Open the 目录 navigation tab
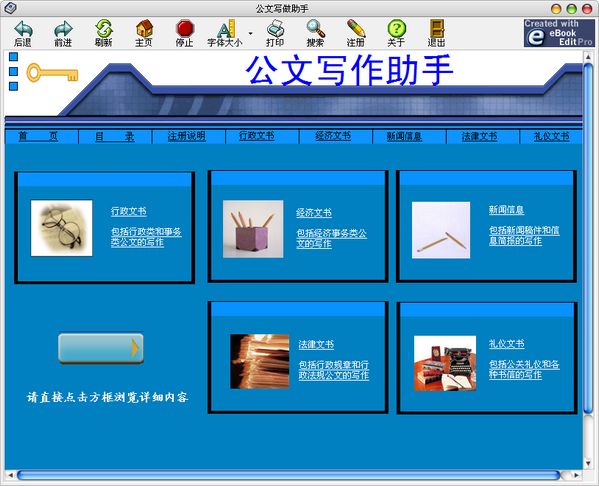The height and width of the screenshot is (486, 599). tap(115, 136)
